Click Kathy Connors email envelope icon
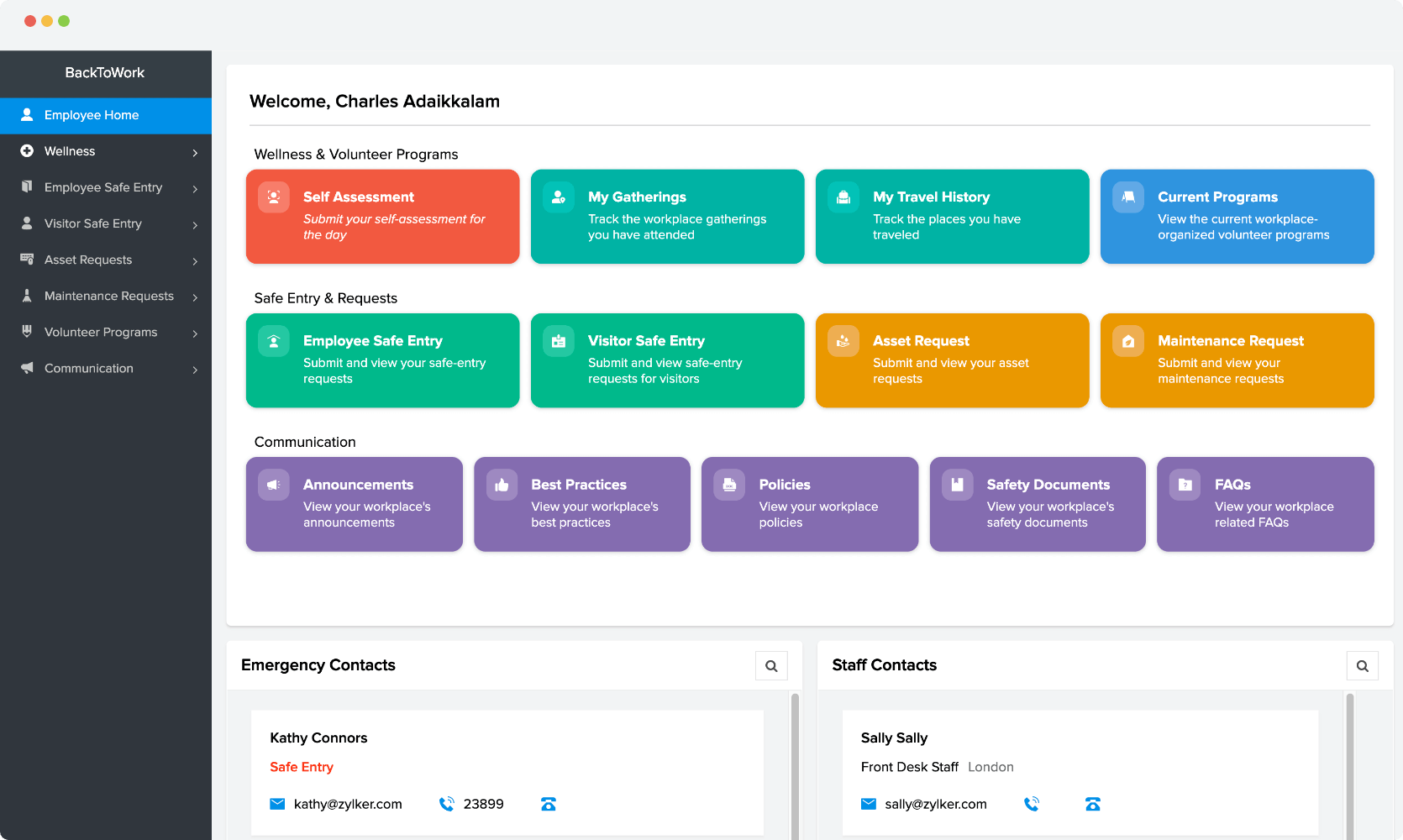1403x840 pixels. point(277,804)
